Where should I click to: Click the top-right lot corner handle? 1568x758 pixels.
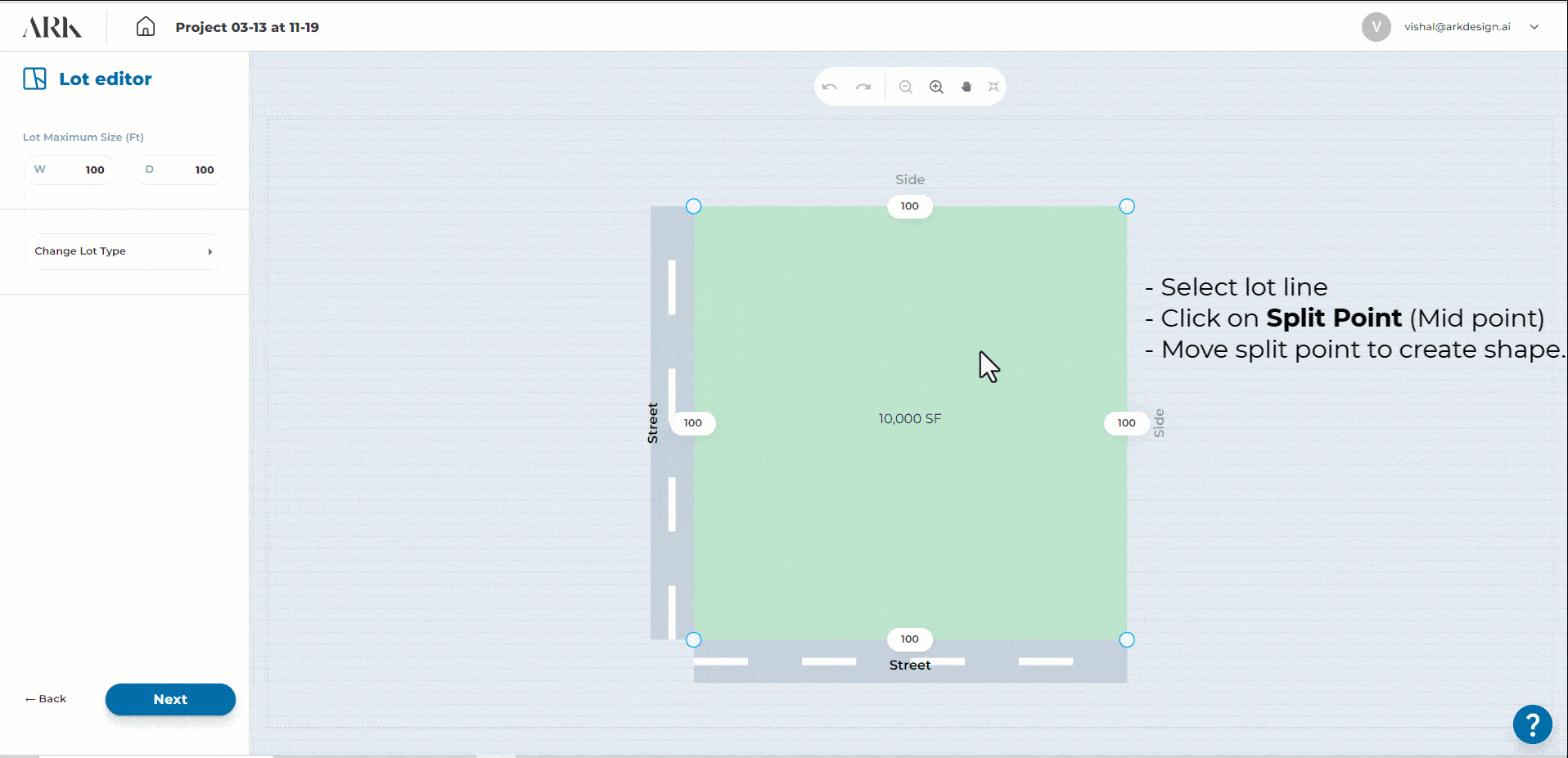[1127, 206]
